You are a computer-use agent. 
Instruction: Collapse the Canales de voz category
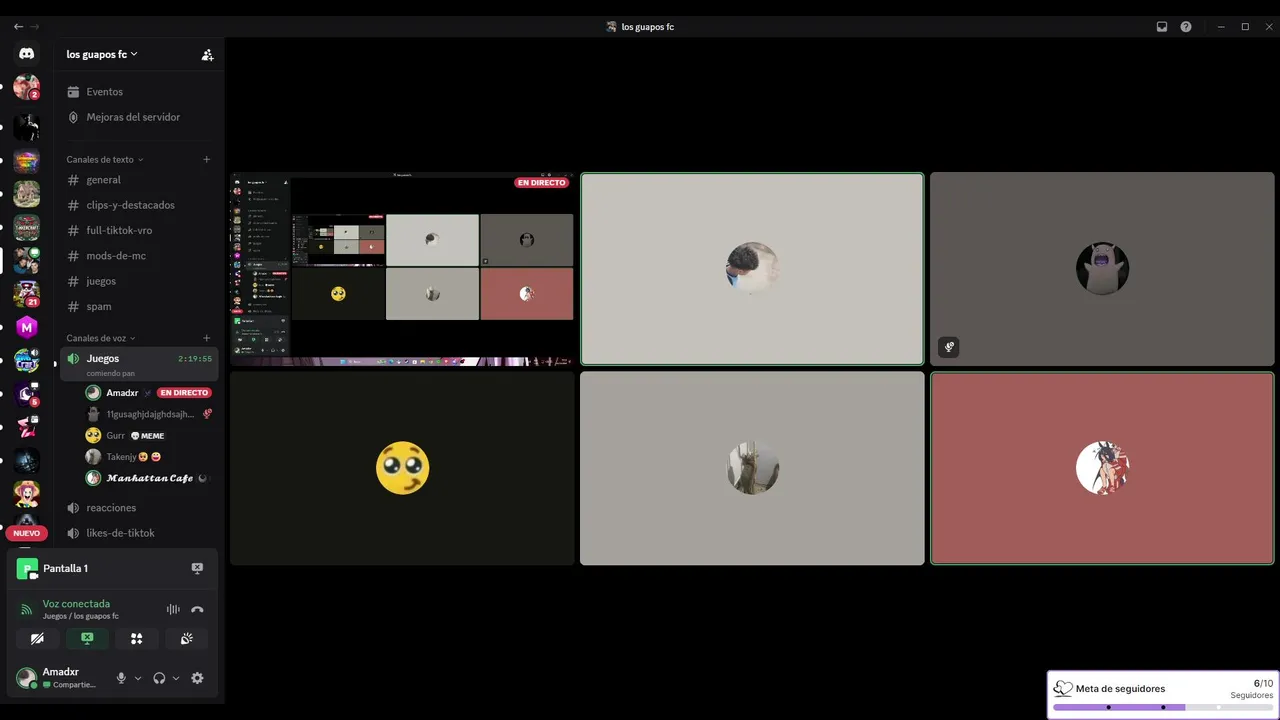[101, 338]
